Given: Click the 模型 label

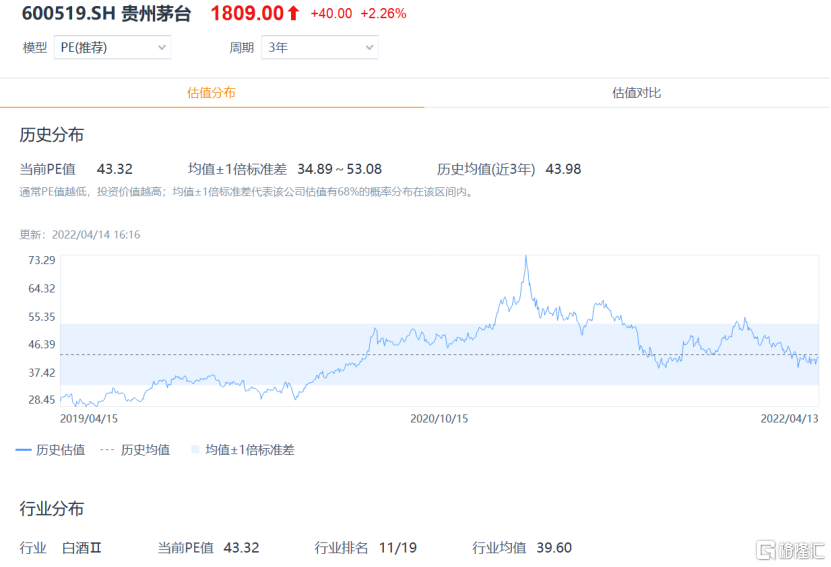Looking at the screenshot, I should pyautogui.click(x=35, y=48).
